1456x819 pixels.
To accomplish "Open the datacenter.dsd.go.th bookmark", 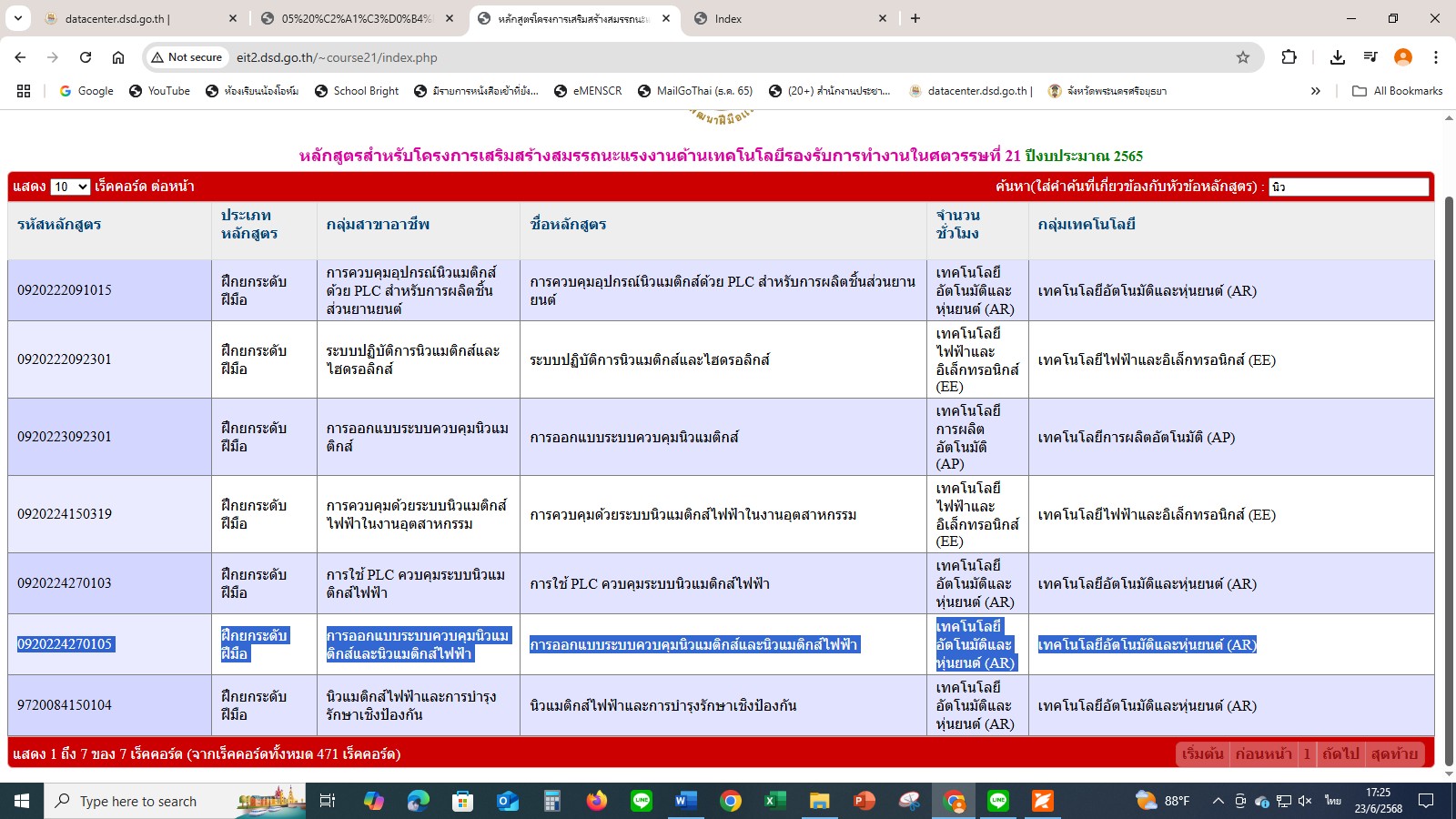I will click(x=971, y=91).
